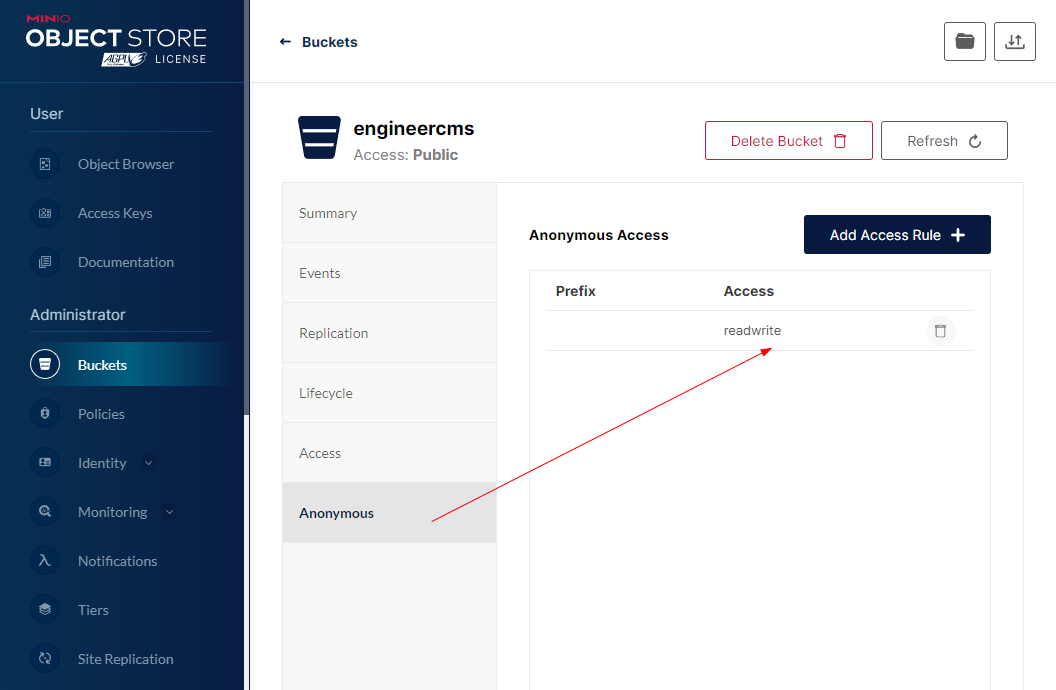Select the Replication tab

point(334,333)
